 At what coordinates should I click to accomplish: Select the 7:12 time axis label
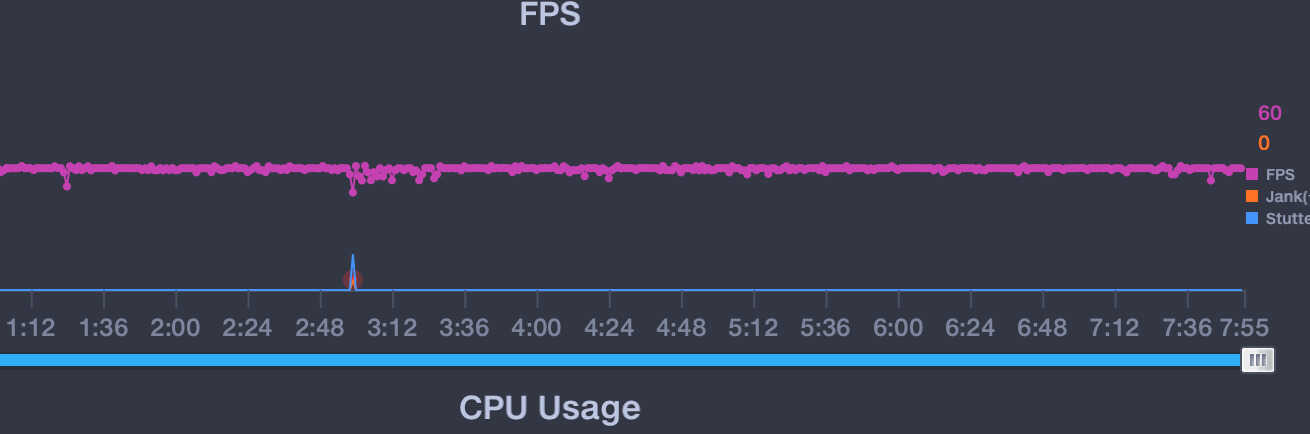click(1114, 328)
